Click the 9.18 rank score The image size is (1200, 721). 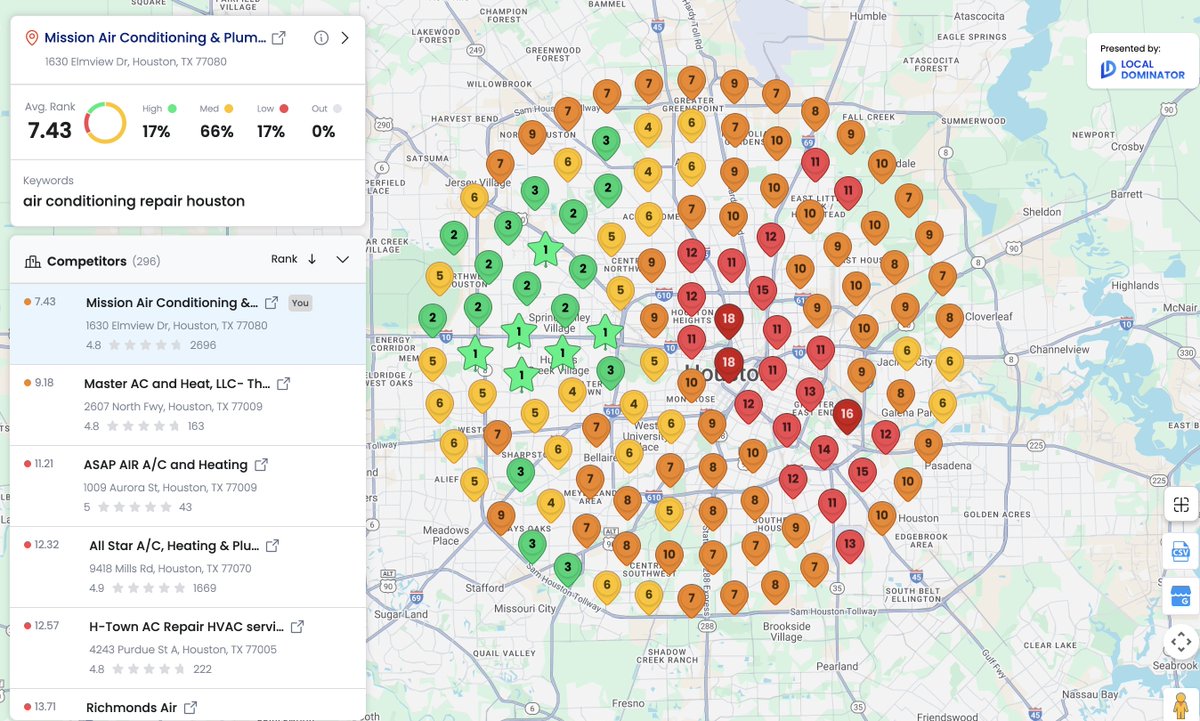tap(44, 383)
